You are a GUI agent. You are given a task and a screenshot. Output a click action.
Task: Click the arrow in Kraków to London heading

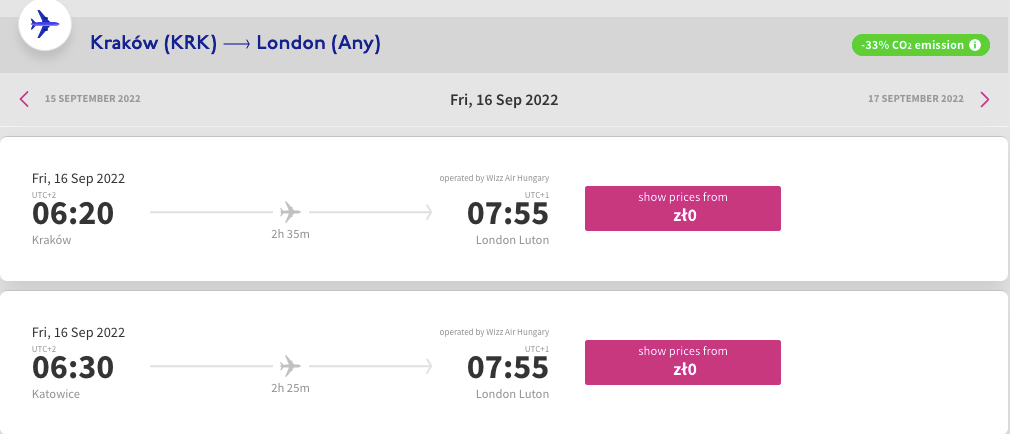click(x=236, y=44)
